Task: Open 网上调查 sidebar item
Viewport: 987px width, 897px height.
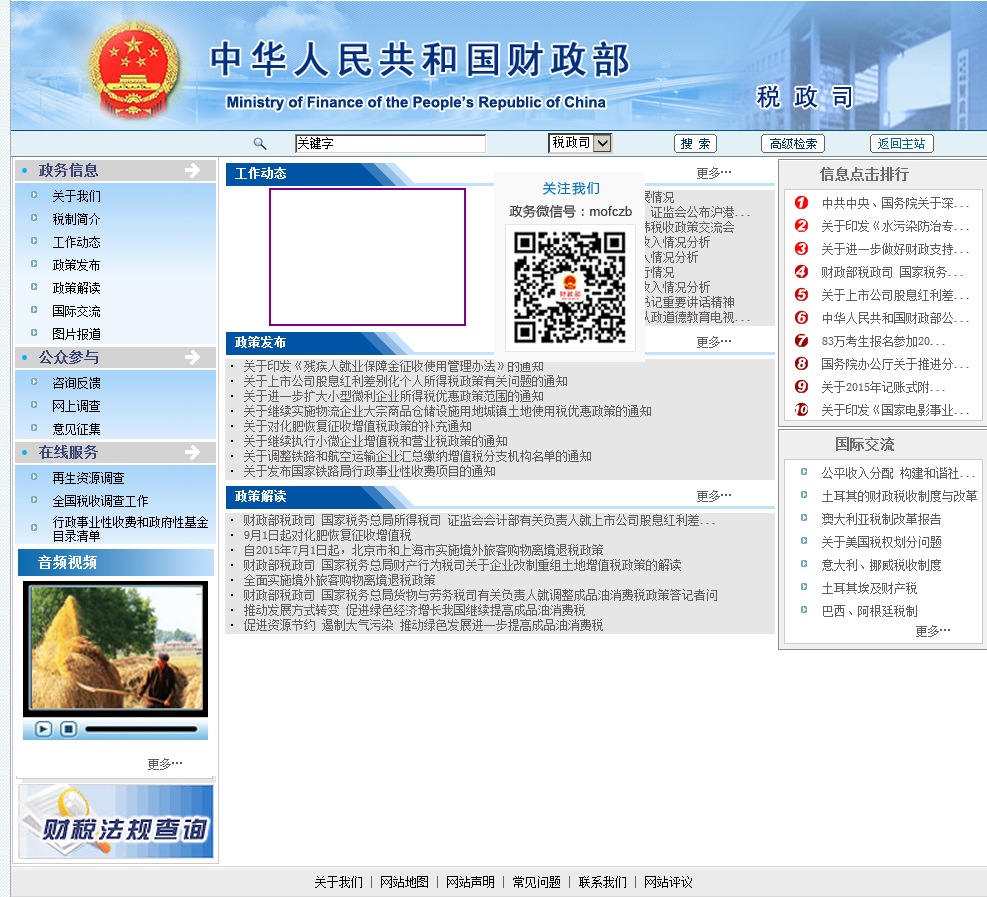Action: 76,406
